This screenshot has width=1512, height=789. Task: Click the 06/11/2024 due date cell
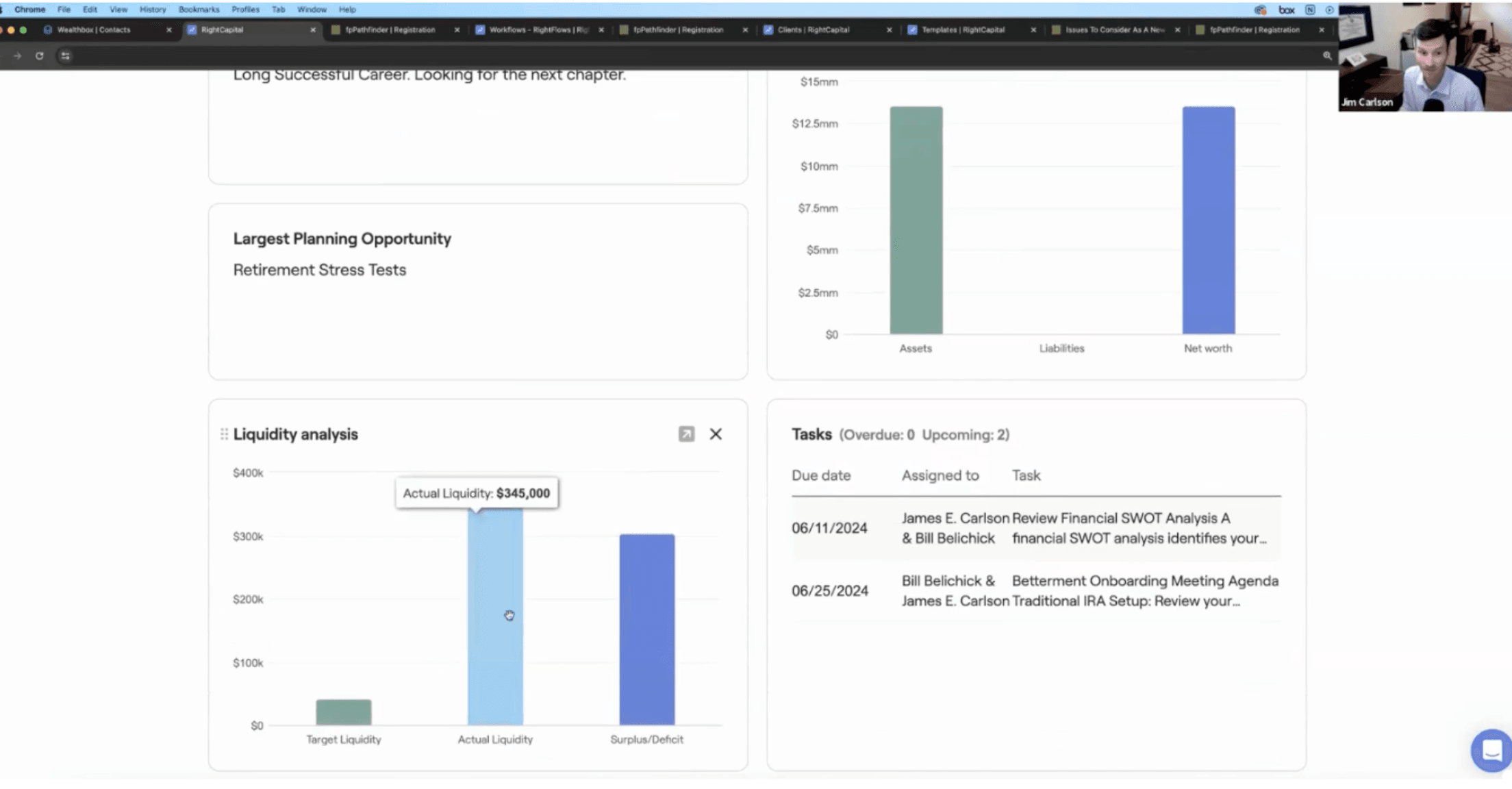829,528
